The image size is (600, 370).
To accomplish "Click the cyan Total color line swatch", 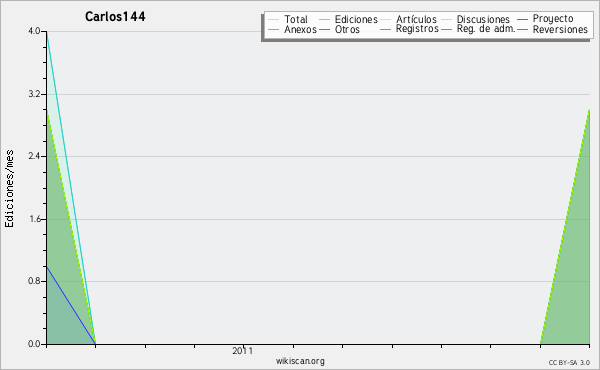I will [274, 19].
